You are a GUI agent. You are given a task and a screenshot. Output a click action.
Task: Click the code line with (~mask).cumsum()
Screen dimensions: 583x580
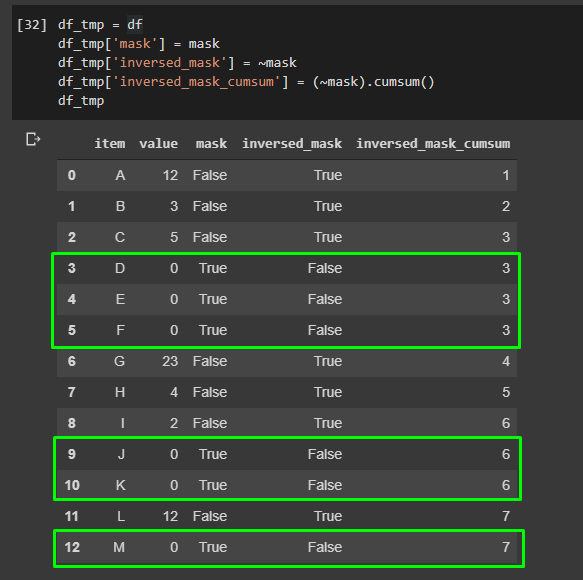pos(246,82)
